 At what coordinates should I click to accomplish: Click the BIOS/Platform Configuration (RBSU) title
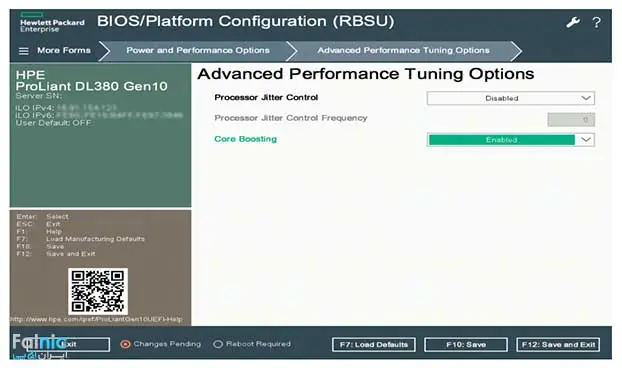coord(246,21)
